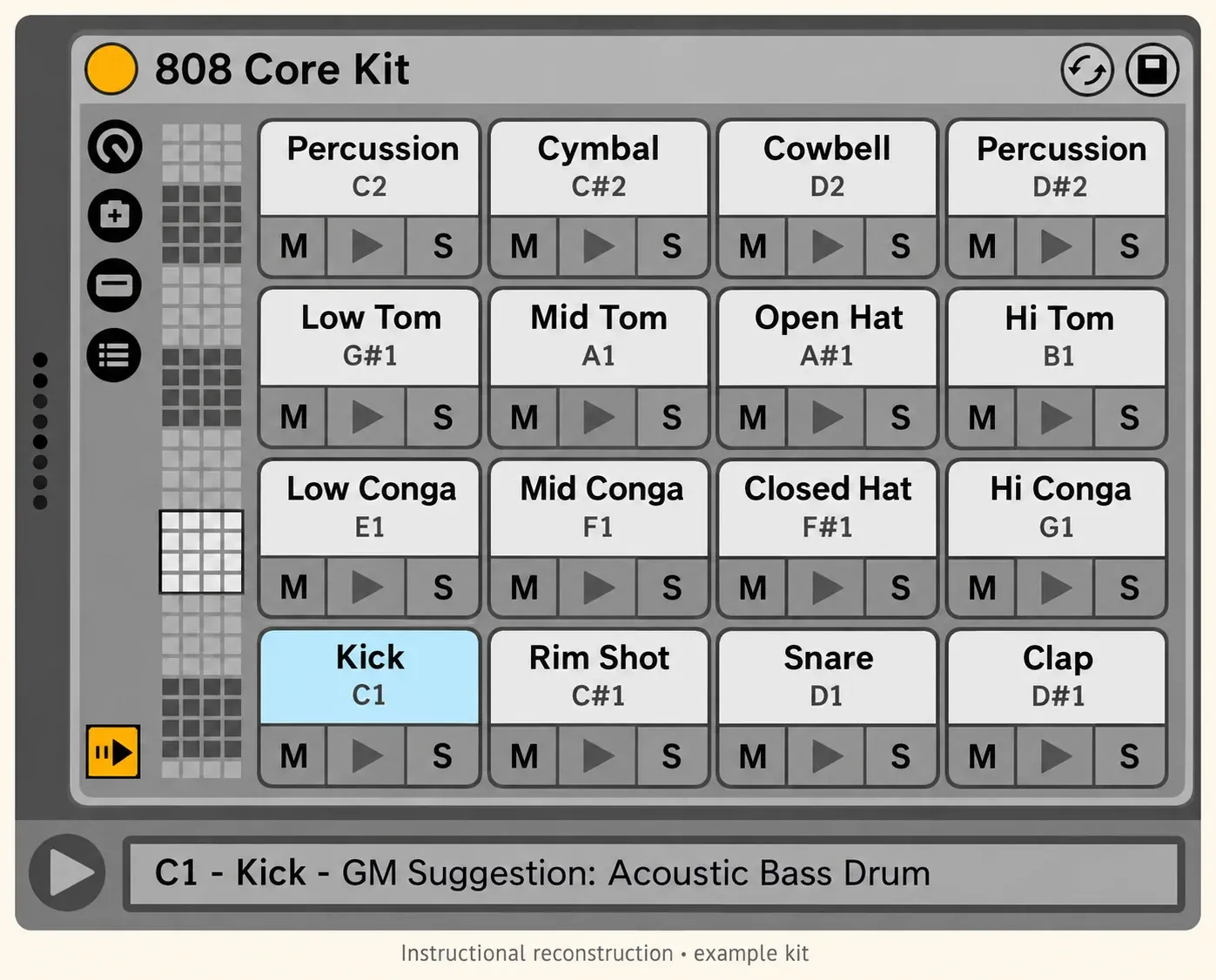
Task: Preview the Closed Hat pad sound
Action: coord(826,587)
